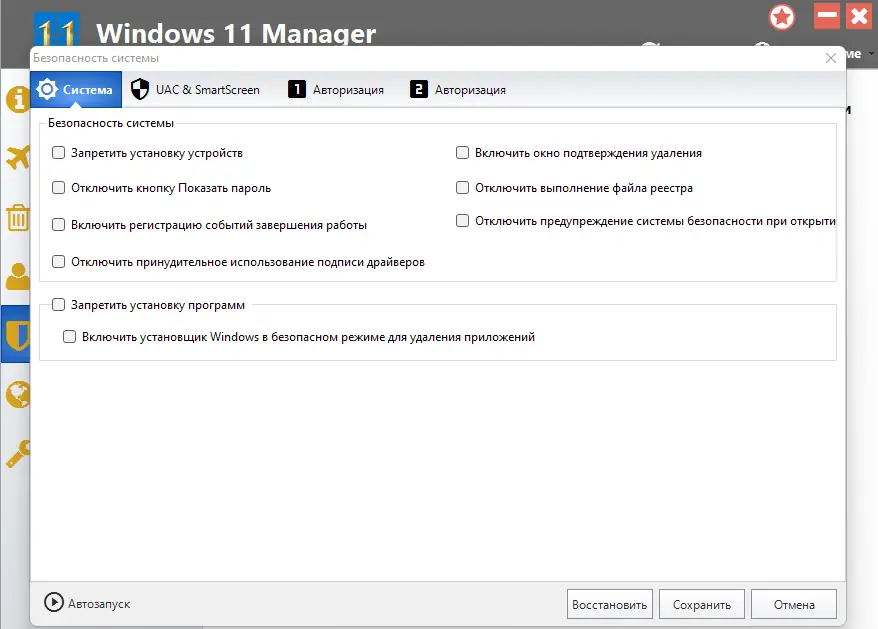The width and height of the screenshot is (878, 629).
Task: Toggle Отключить кнопку Показать пароль checkbox
Action: 59,187
